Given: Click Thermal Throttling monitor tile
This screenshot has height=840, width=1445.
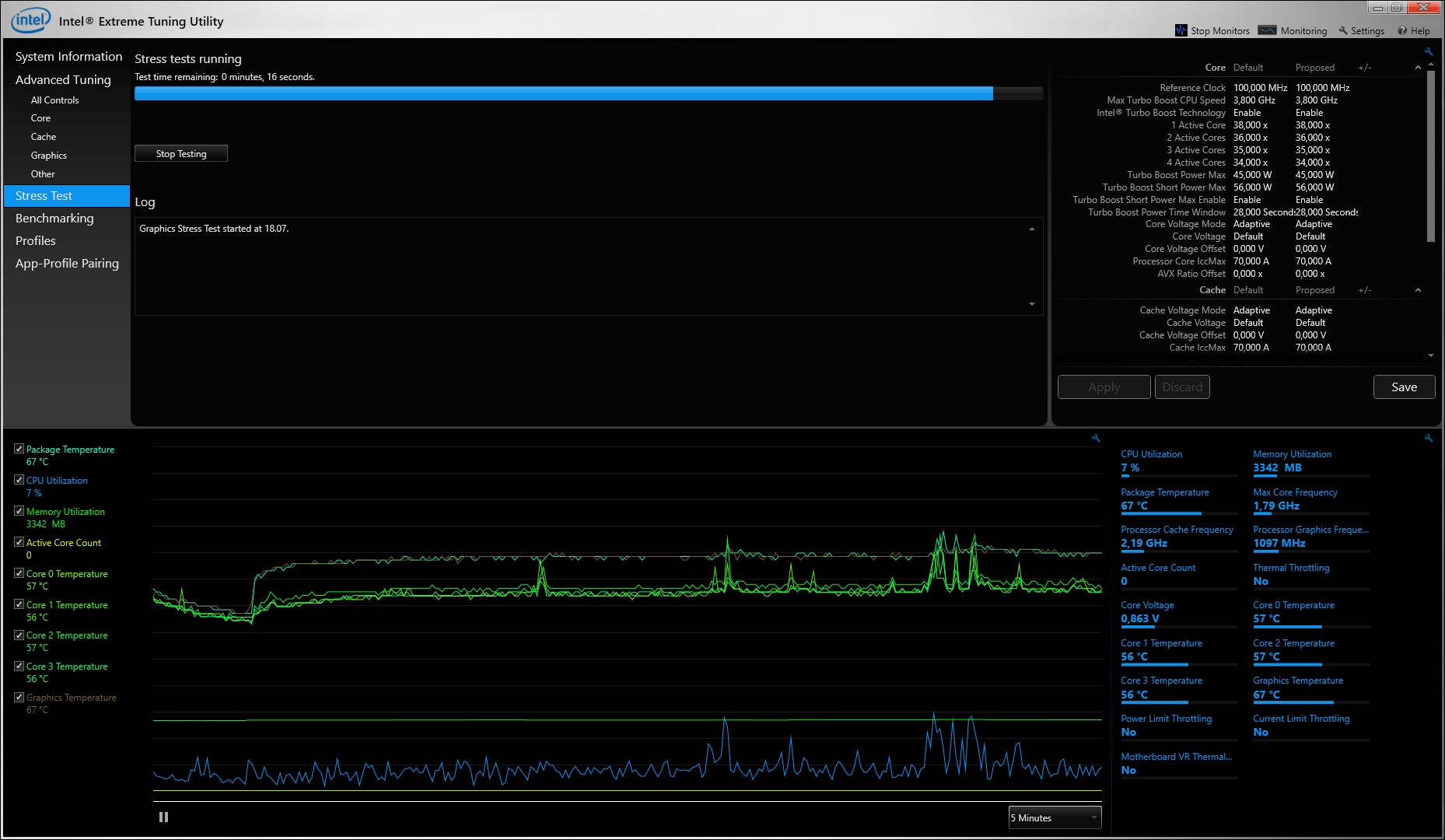Looking at the screenshot, I should 1310,575.
